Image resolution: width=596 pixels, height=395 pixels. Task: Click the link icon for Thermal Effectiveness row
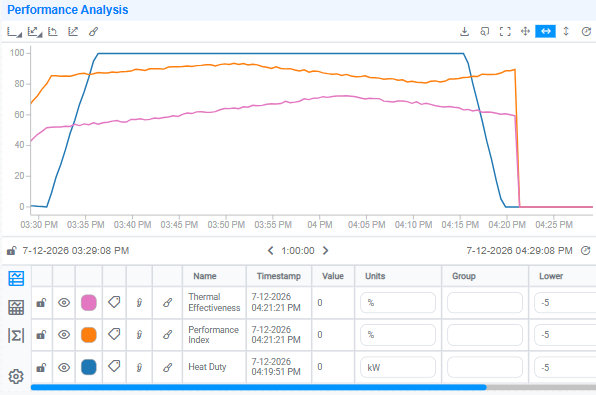(x=167, y=303)
